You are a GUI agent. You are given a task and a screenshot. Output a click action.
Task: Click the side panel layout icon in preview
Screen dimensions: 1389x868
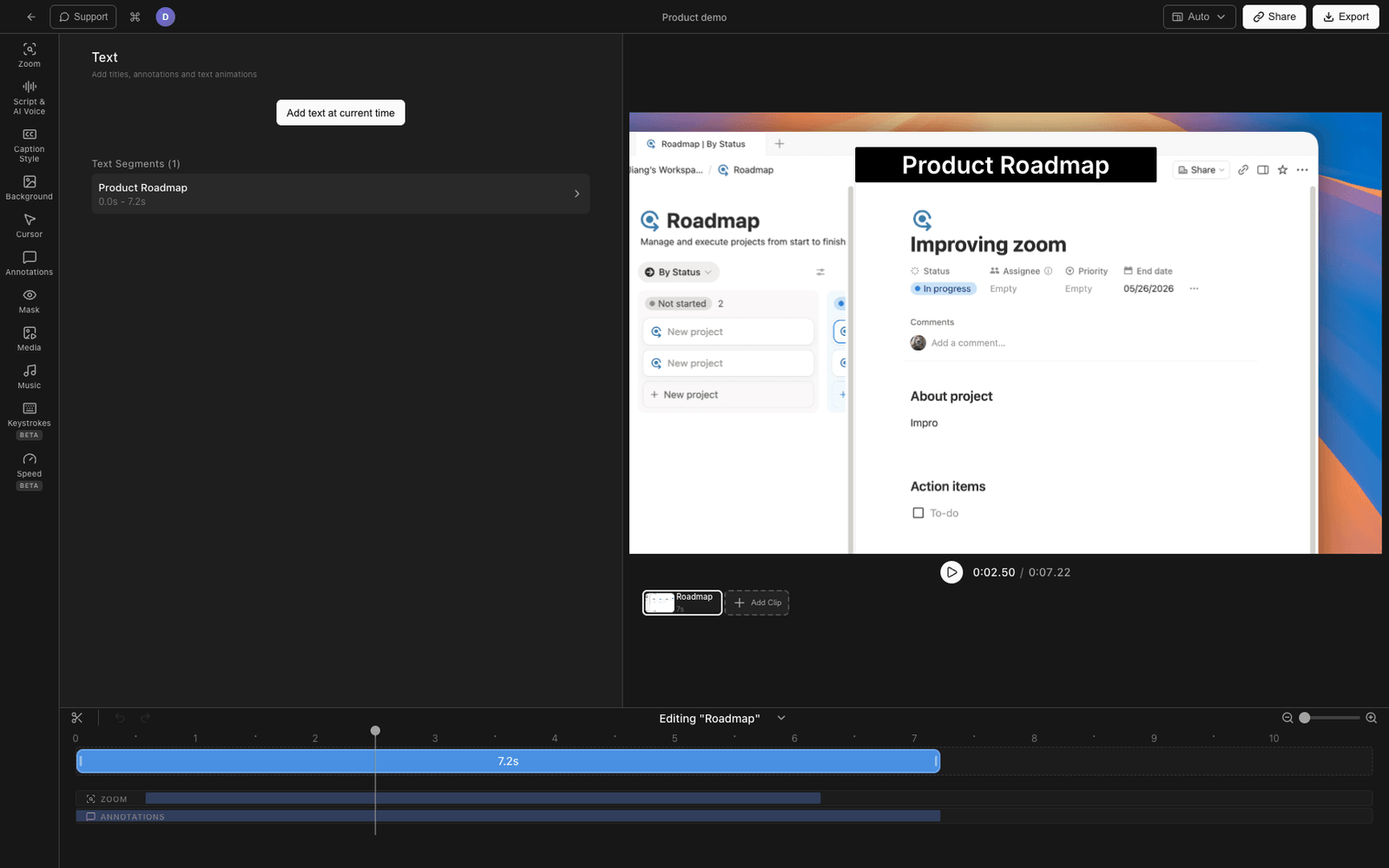[x=1263, y=170]
